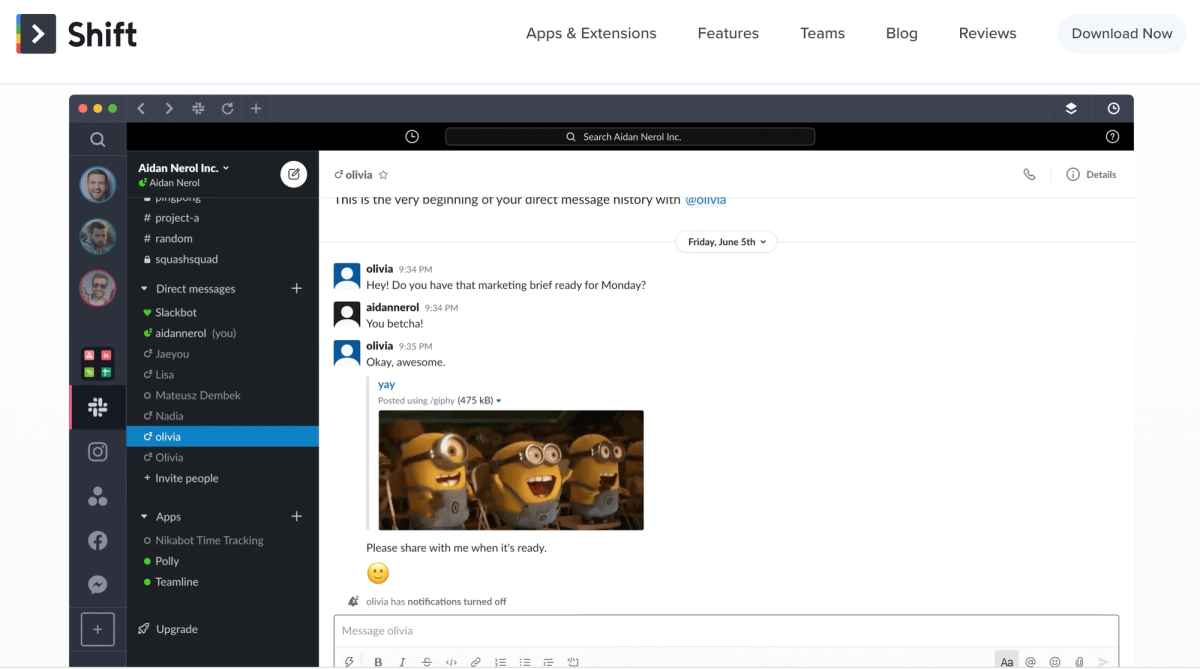Add an app with Apps plus icon
This screenshot has height=669, width=1200.
tap(296, 516)
